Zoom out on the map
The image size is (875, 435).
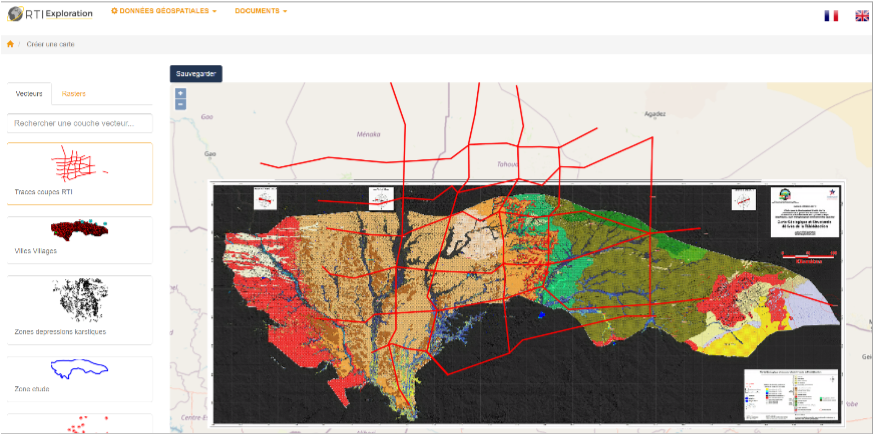point(180,104)
